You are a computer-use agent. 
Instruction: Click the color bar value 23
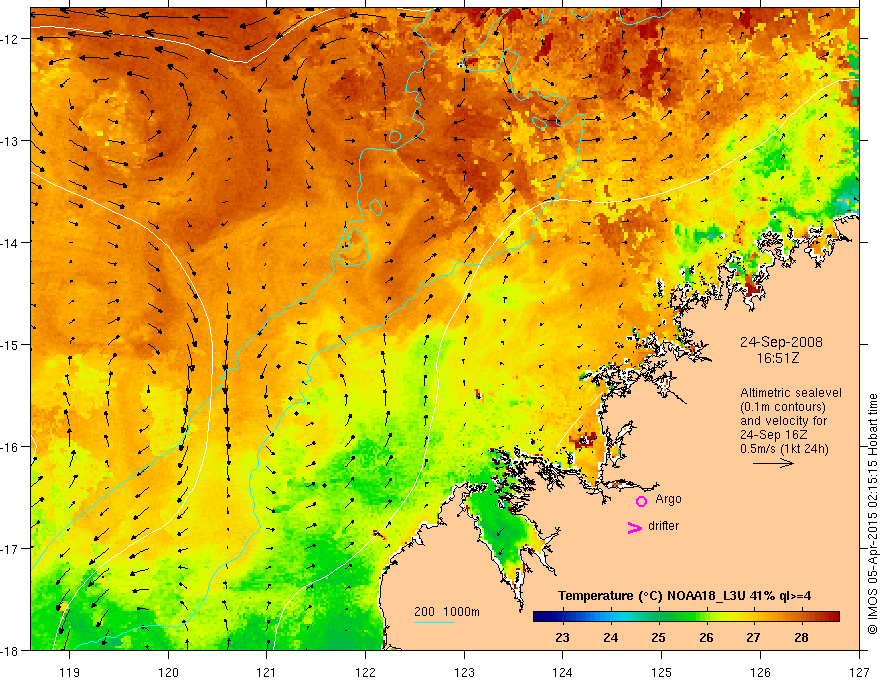(x=562, y=637)
